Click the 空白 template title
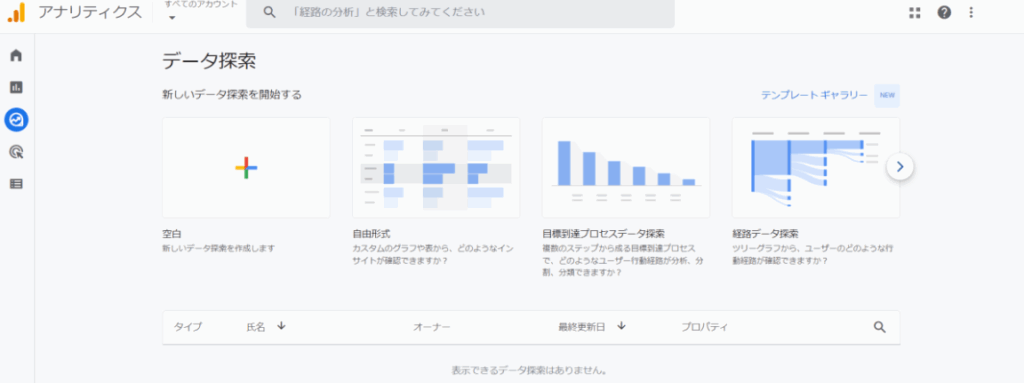1024x383 pixels. (x=172, y=233)
